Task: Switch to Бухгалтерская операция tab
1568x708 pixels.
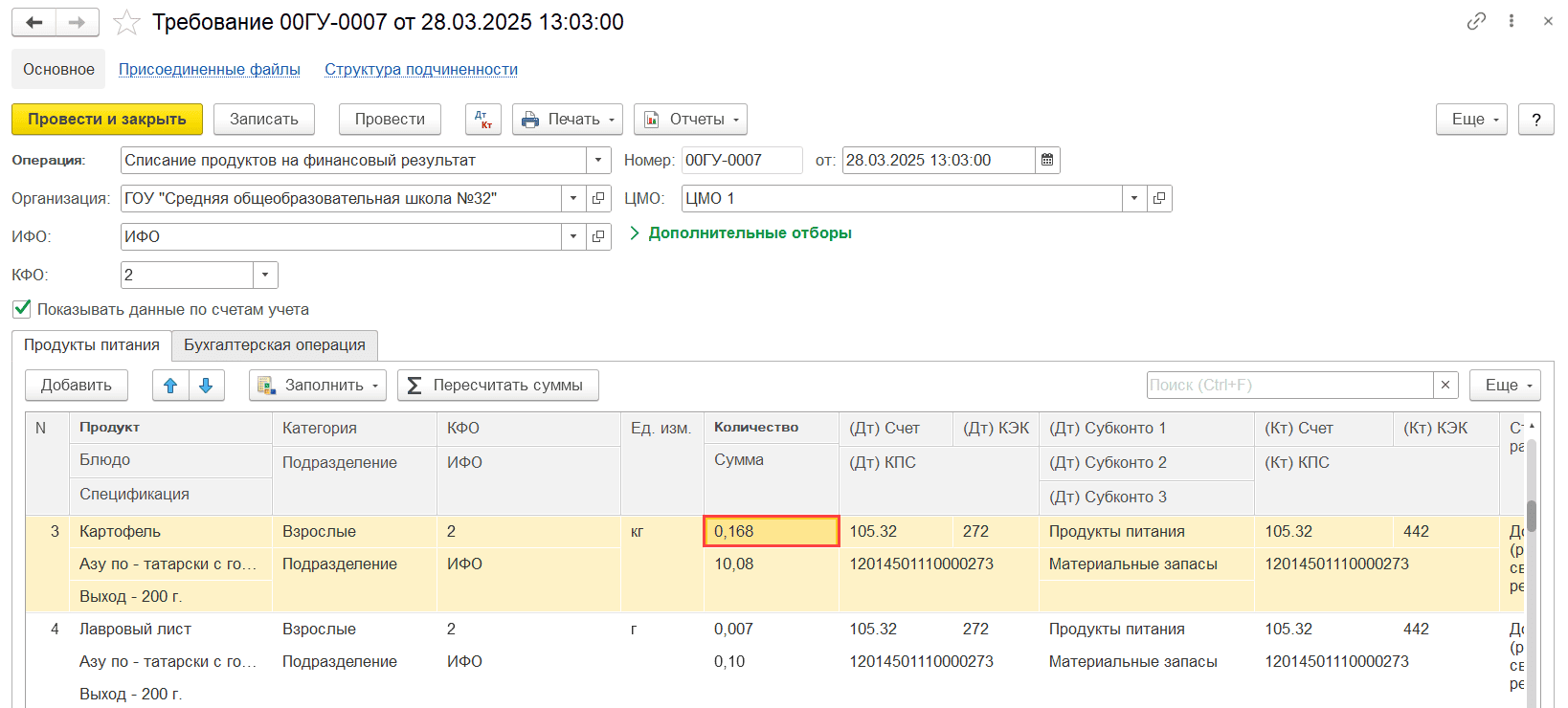Action: (275, 345)
